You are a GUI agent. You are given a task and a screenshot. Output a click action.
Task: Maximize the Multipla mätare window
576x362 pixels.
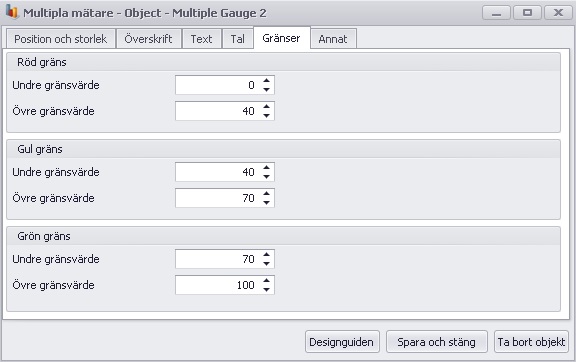(527, 13)
